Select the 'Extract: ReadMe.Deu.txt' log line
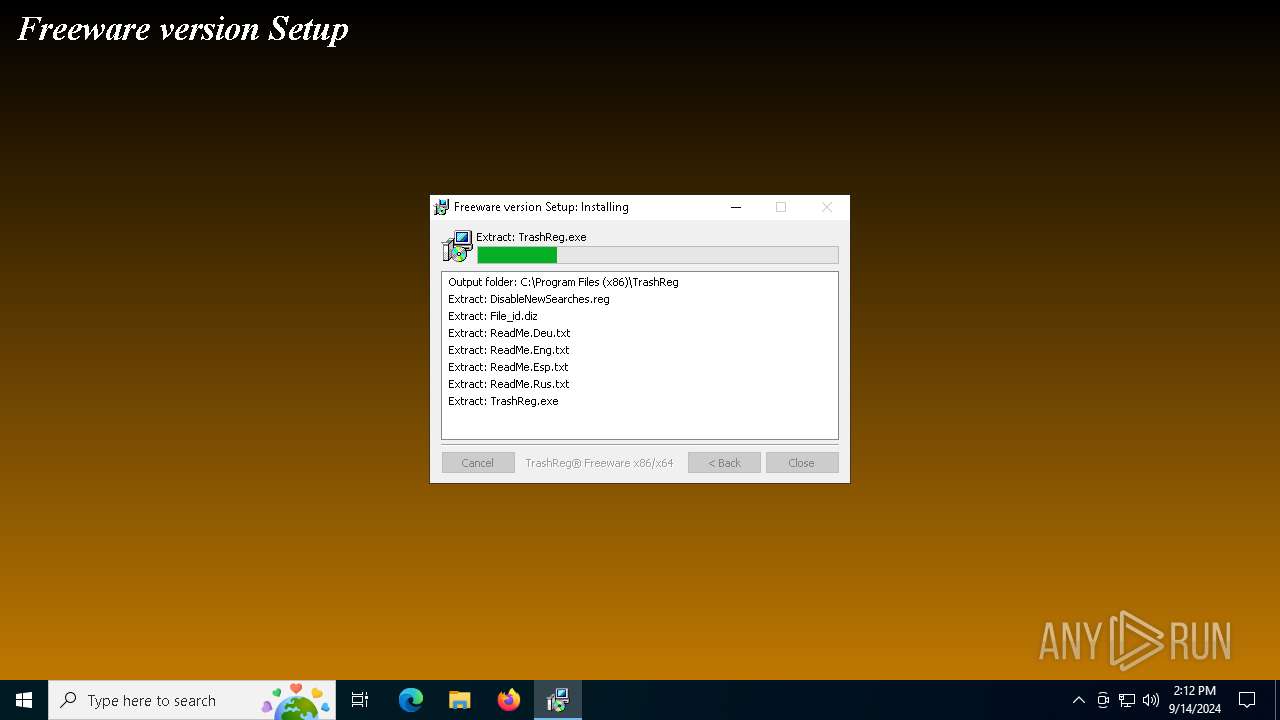This screenshot has width=1280, height=720. (509, 333)
